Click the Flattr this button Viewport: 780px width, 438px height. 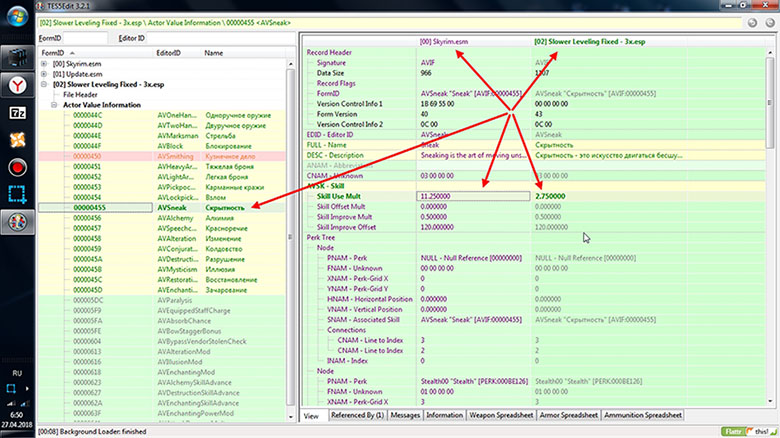click(749, 432)
